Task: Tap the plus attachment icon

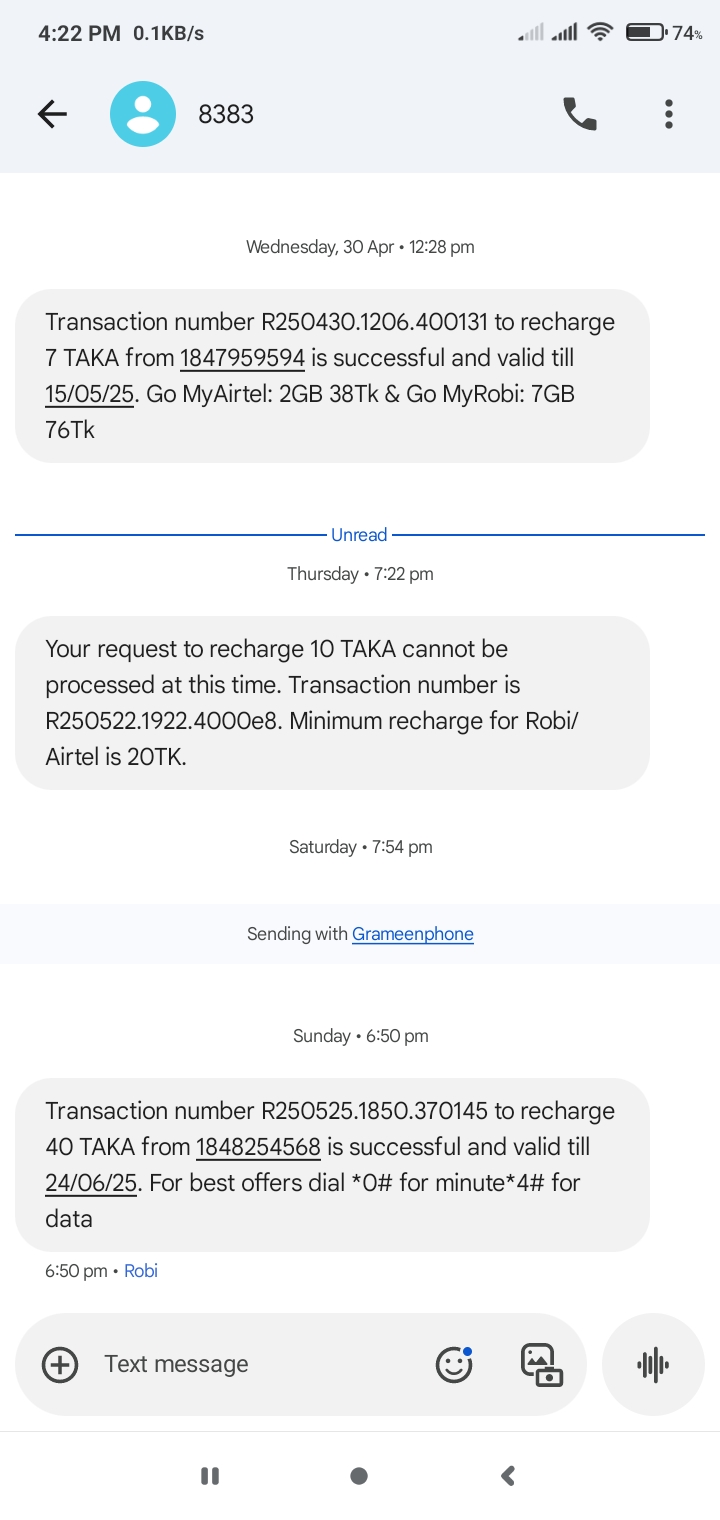Action: pos(60,1364)
